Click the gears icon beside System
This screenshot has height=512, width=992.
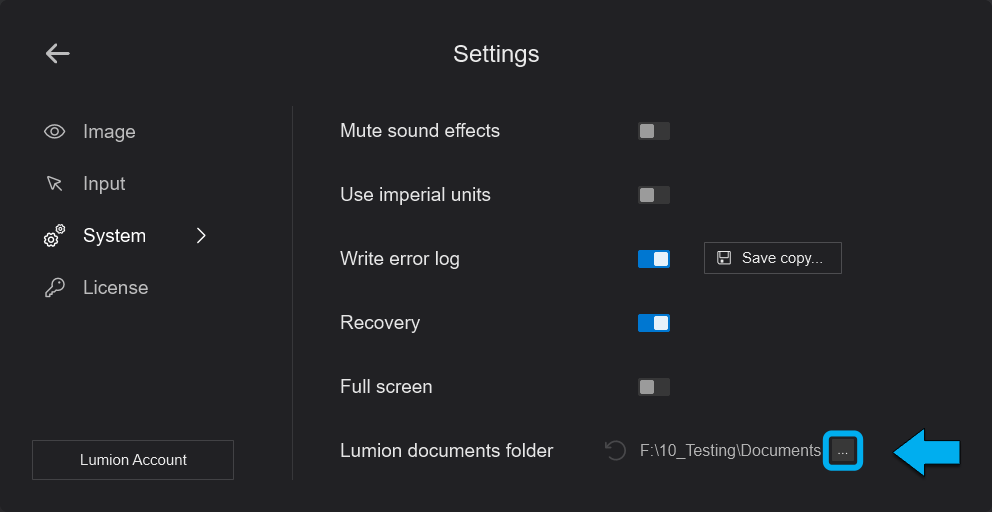pos(54,237)
